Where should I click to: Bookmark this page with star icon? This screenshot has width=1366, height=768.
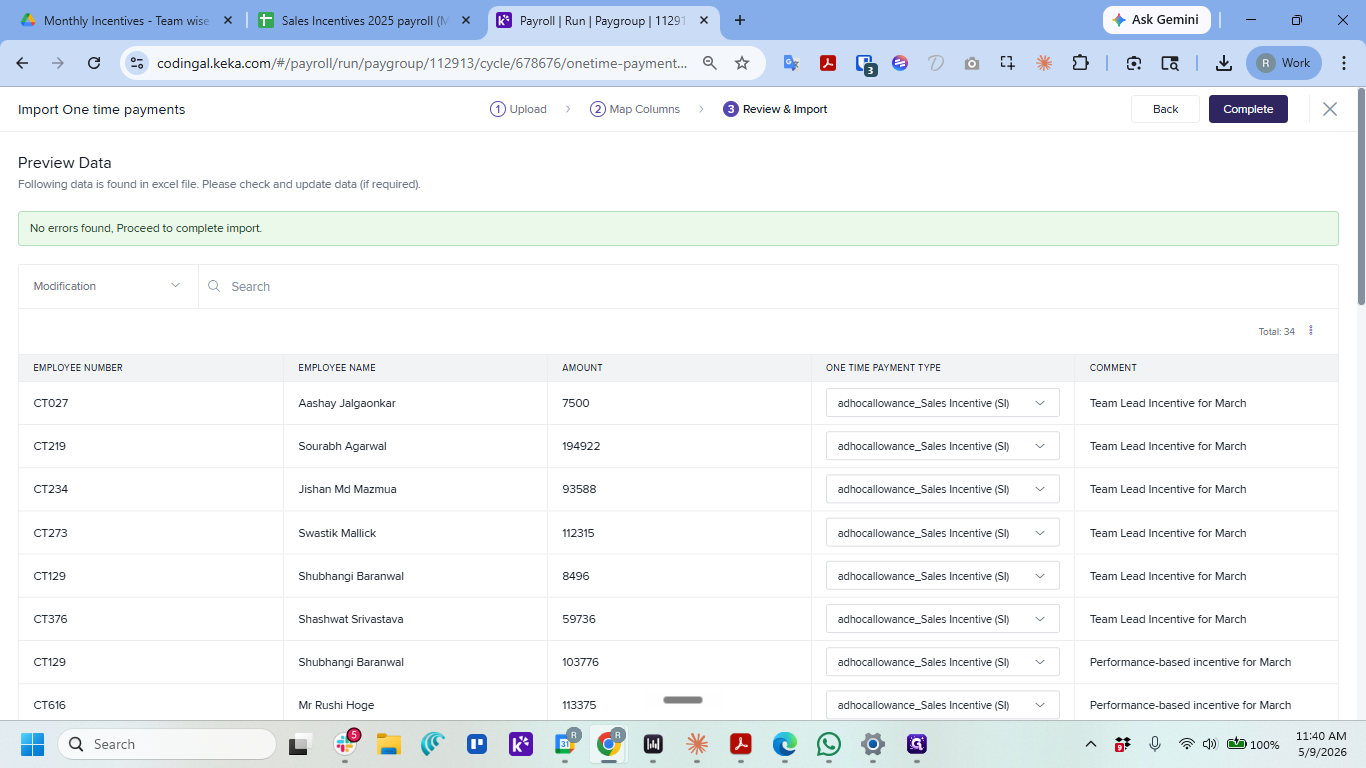click(742, 63)
